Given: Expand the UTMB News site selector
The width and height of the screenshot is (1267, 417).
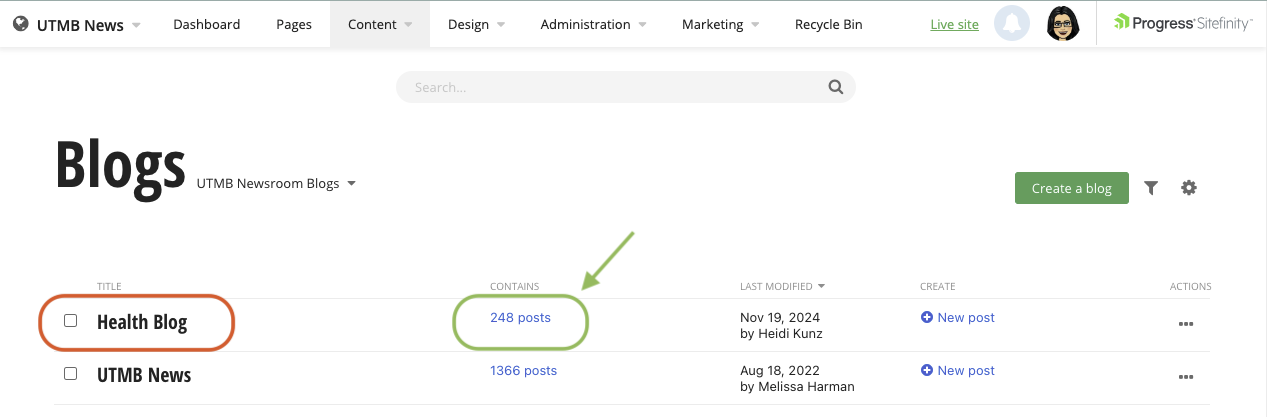Looking at the screenshot, I should click(89, 24).
